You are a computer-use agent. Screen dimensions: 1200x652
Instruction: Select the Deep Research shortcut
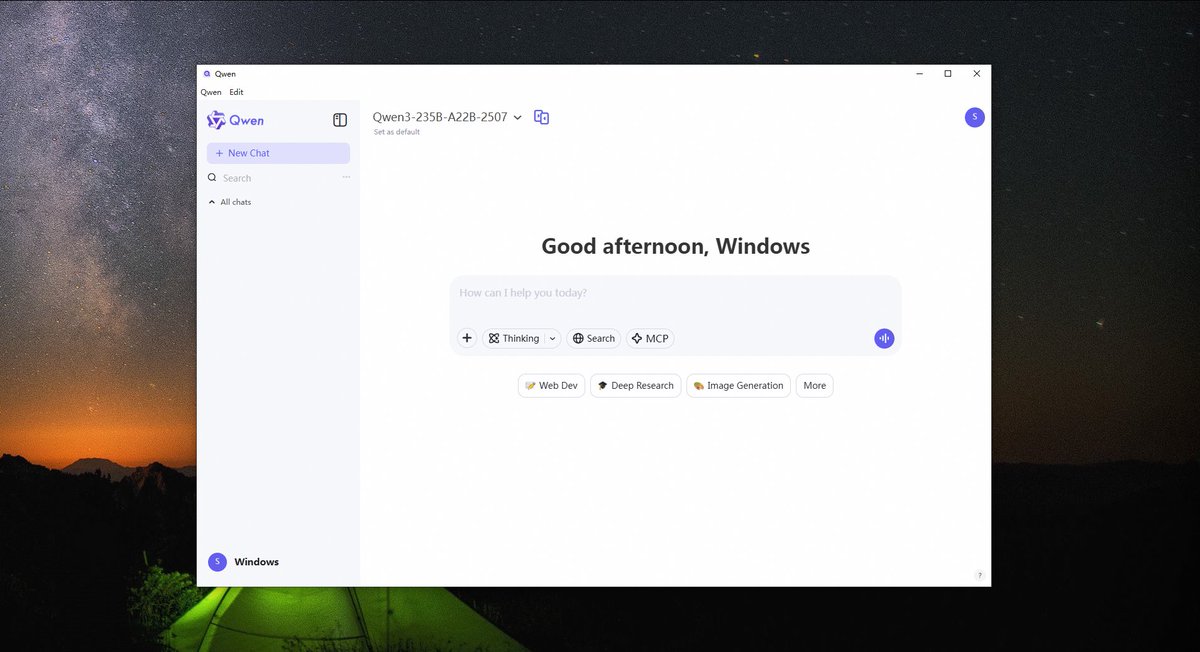click(635, 386)
